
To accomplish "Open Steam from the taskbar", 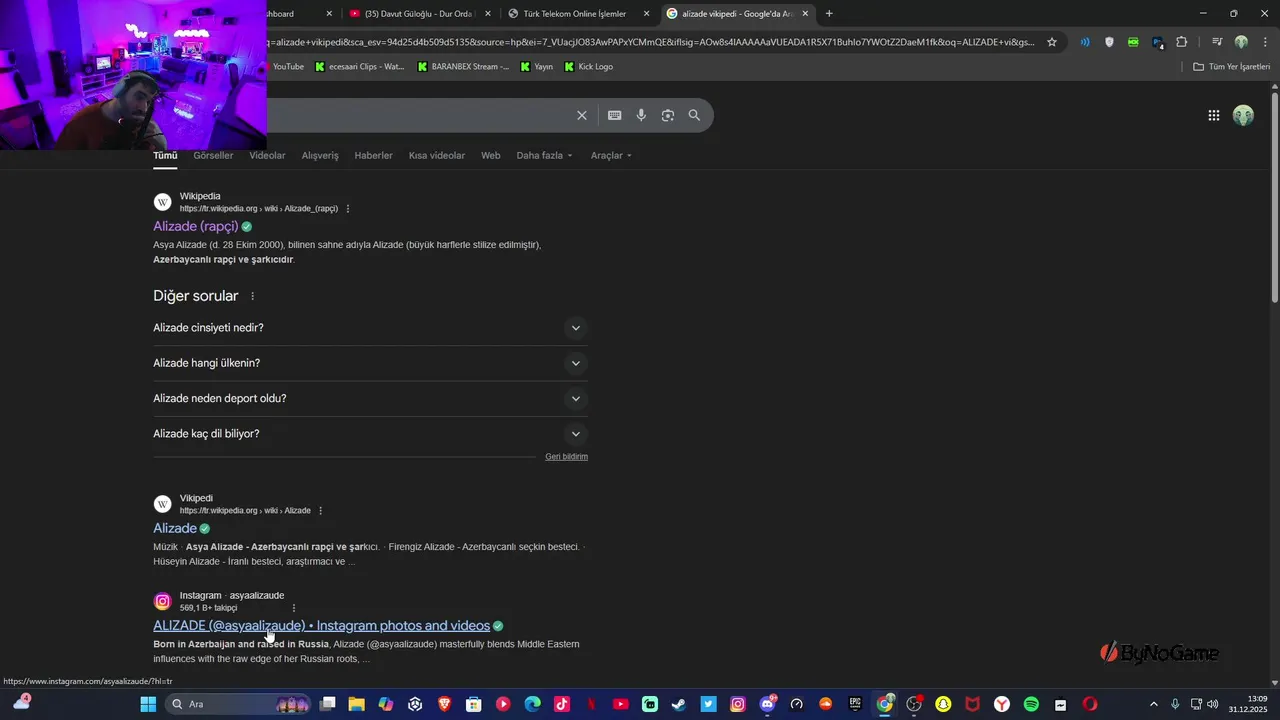I will (679, 704).
